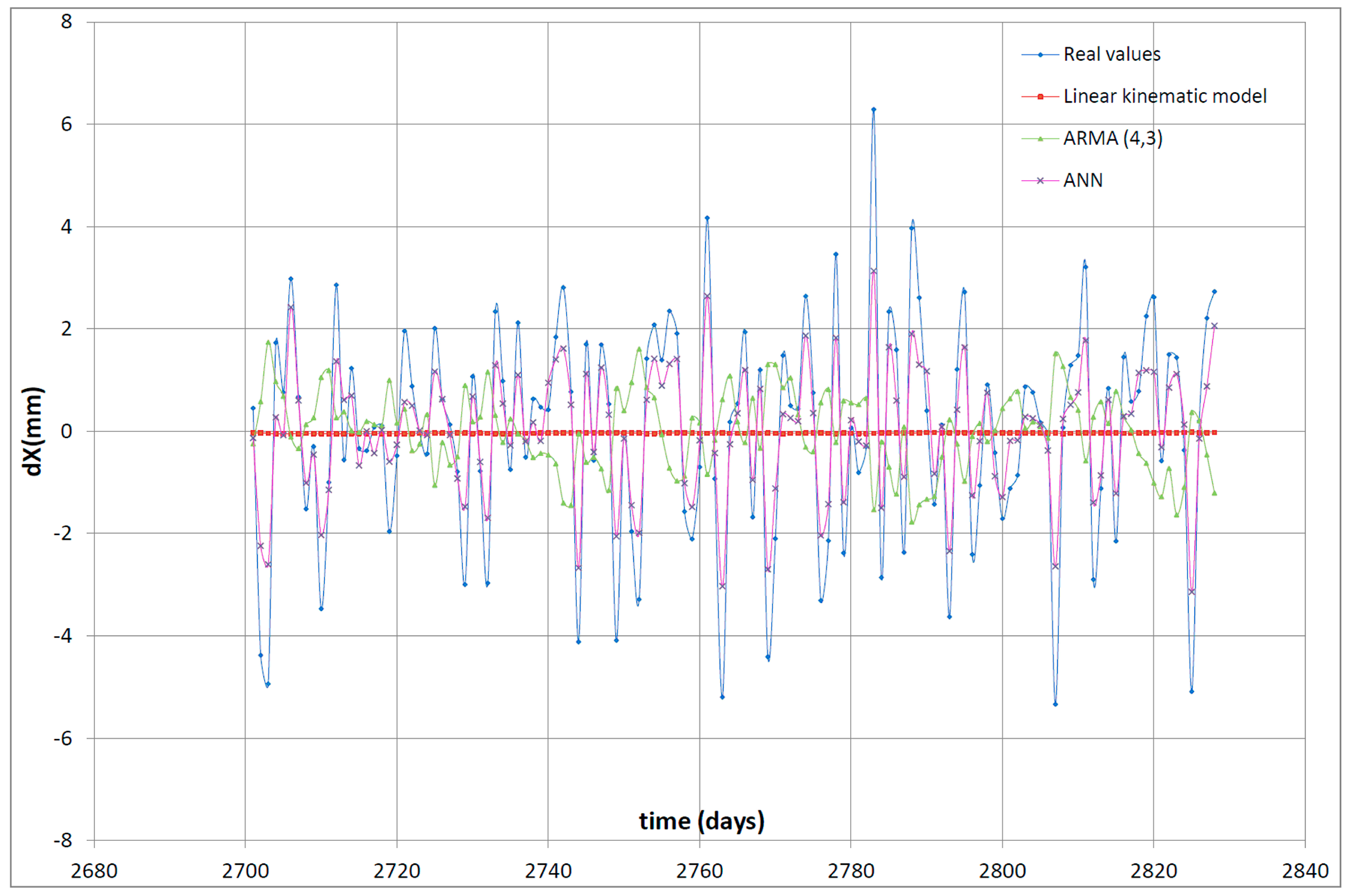Click the Linear kinematic model legend marker

point(1040,96)
